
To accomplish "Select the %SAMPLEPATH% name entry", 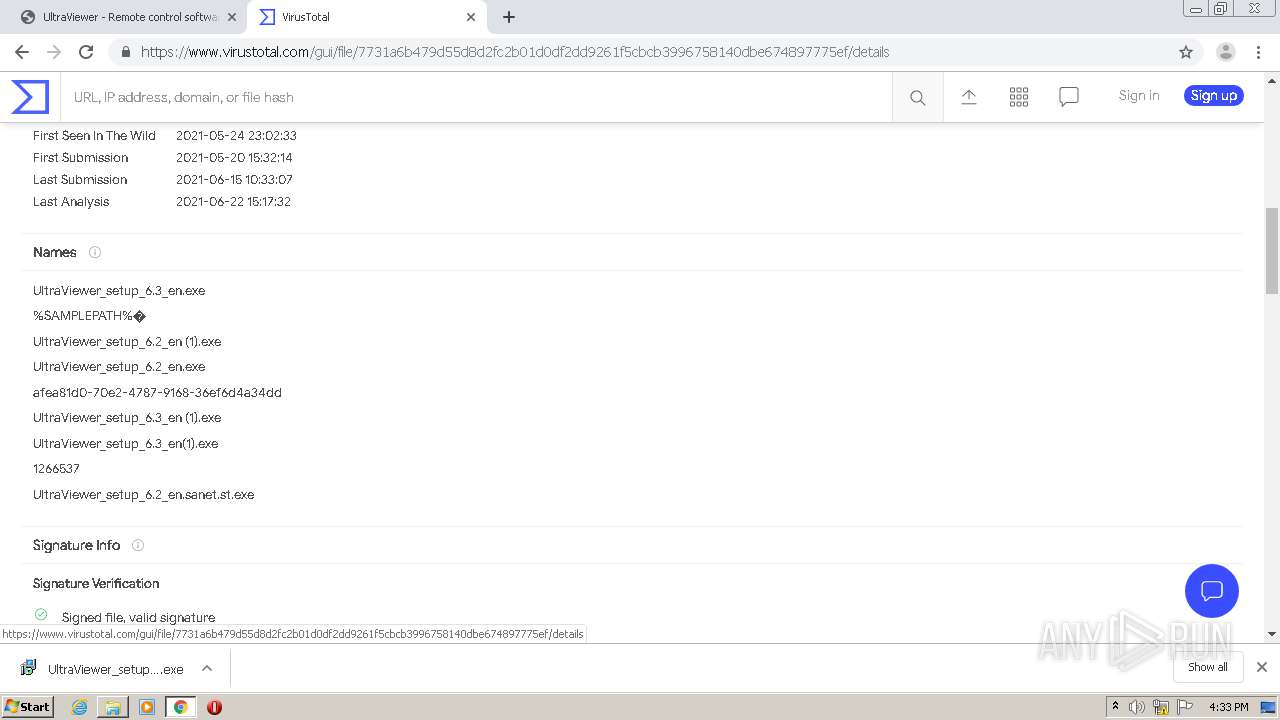I will [x=90, y=316].
